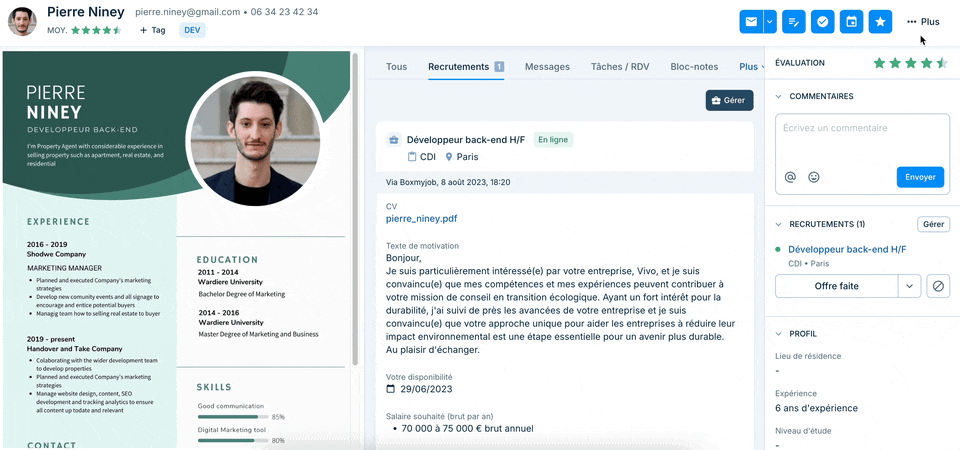
Task: Click Pierre Niney's small avatar photo
Action: pyautogui.click(x=22, y=21)
